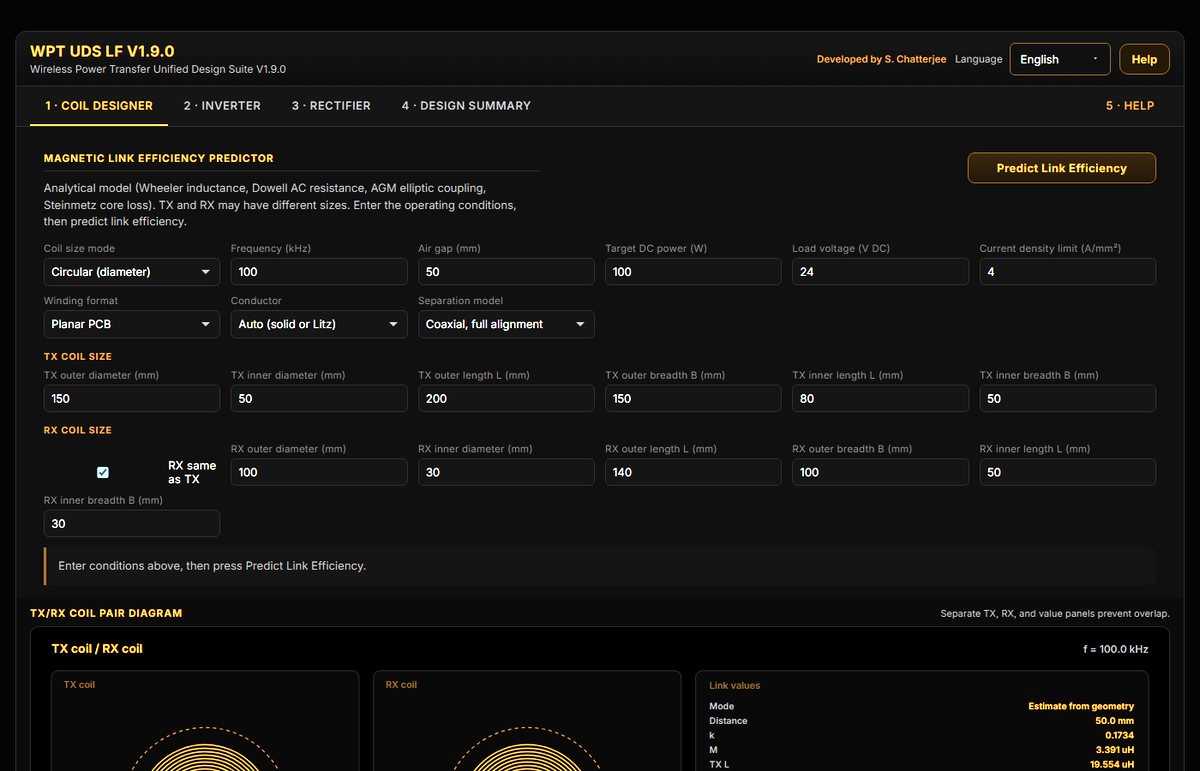Open the Separation model dropdown

(506, 324)
